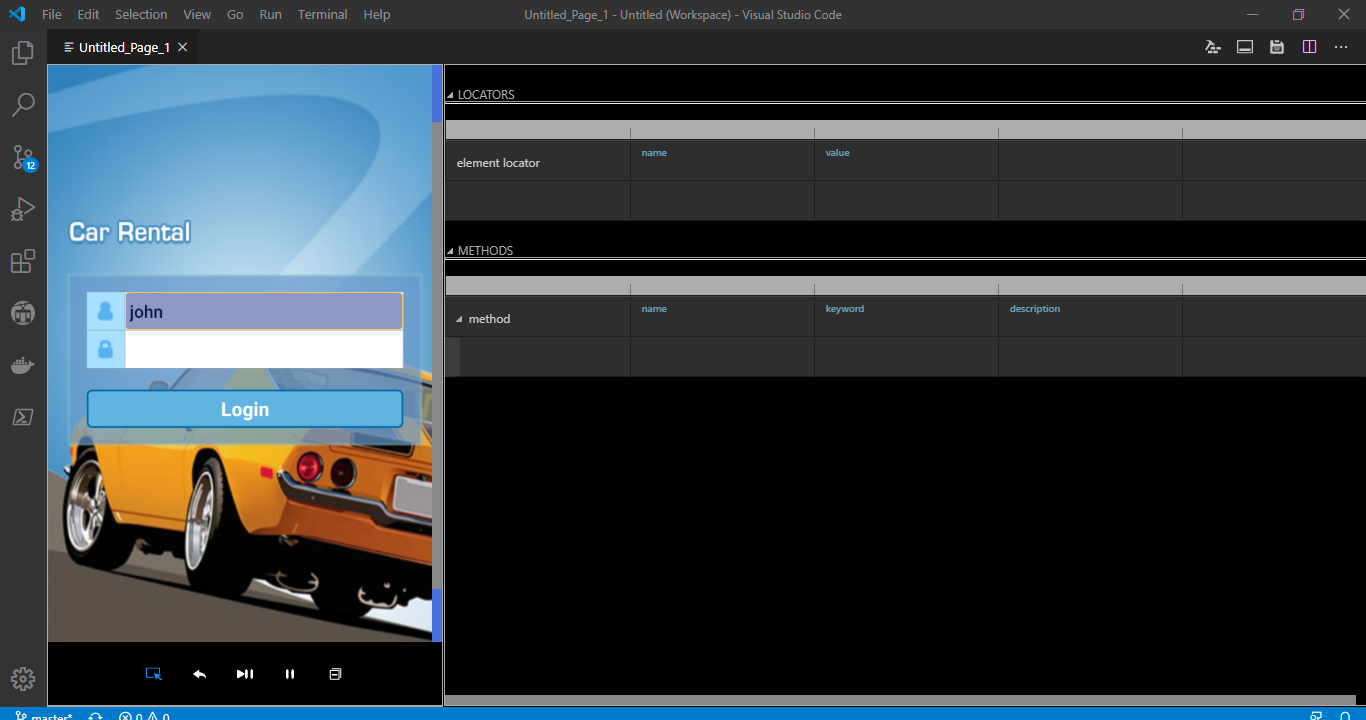
Task: Restore down the VS Code window
Action: click(1298, 15)
